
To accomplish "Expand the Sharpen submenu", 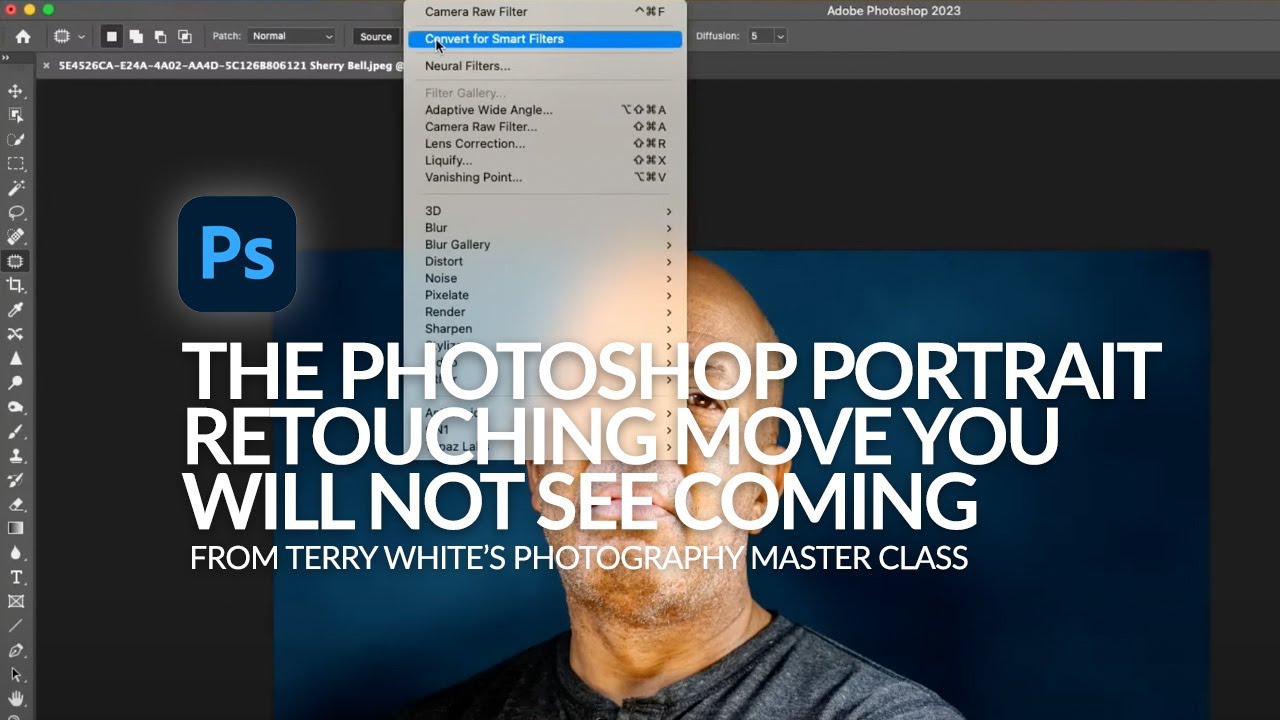I will [x=545, y=329].
